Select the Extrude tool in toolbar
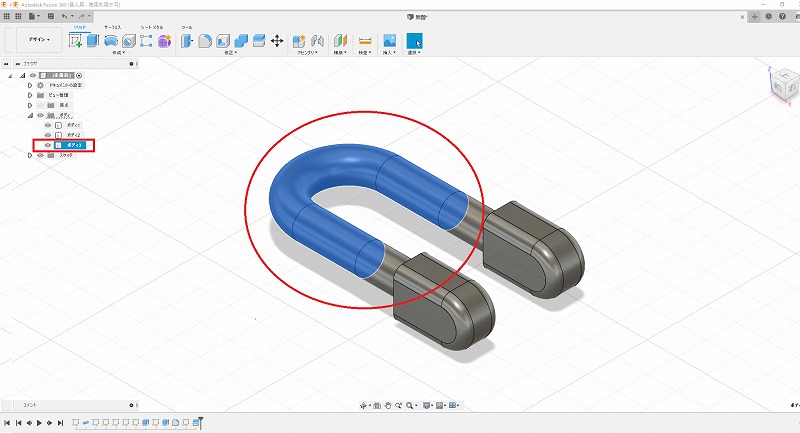The image size is (800, 433). point(92,41)
